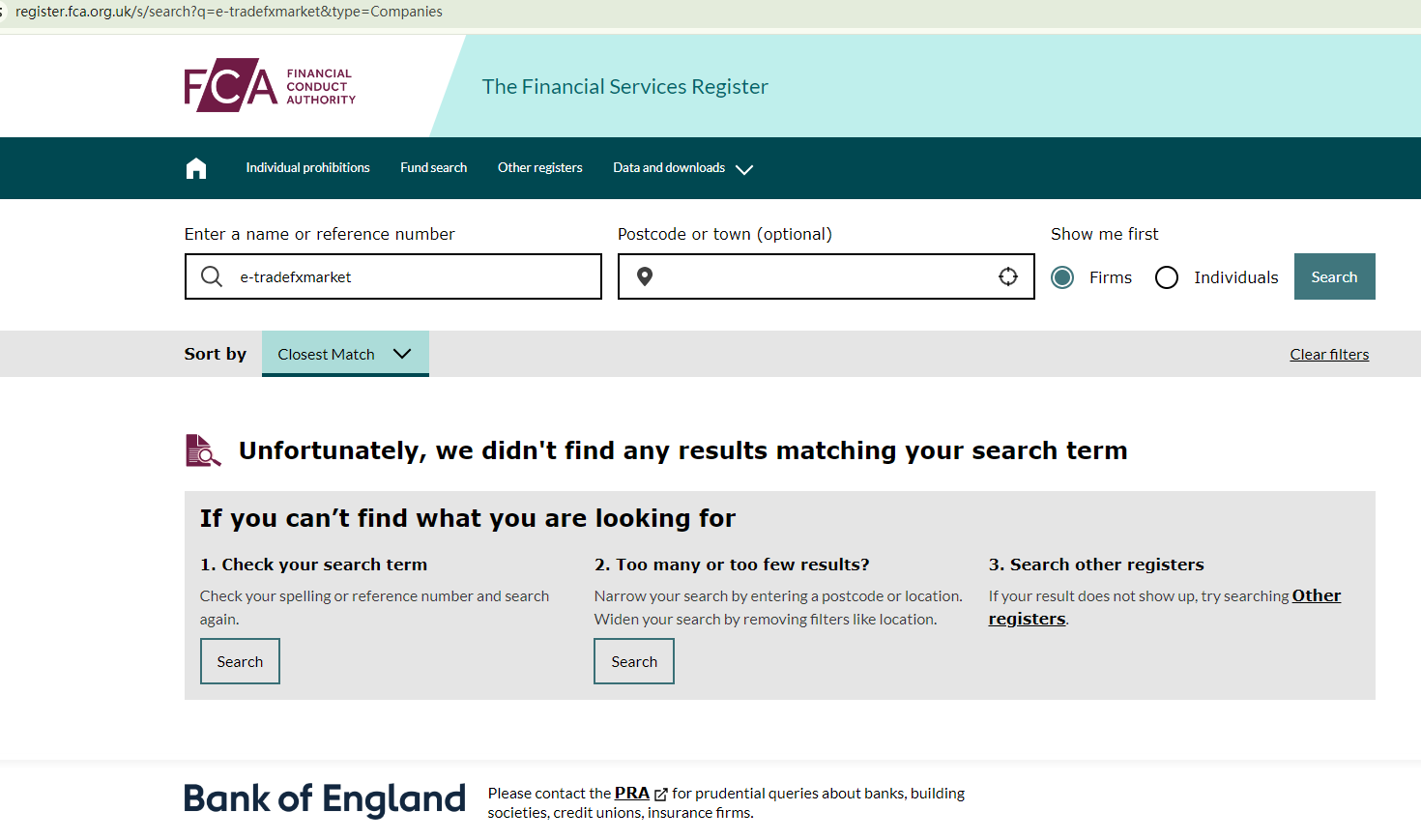This screenshot has width=1421, height=840.
Task: Open Other registers in navigation bar
Action: (x=539, y=168)
